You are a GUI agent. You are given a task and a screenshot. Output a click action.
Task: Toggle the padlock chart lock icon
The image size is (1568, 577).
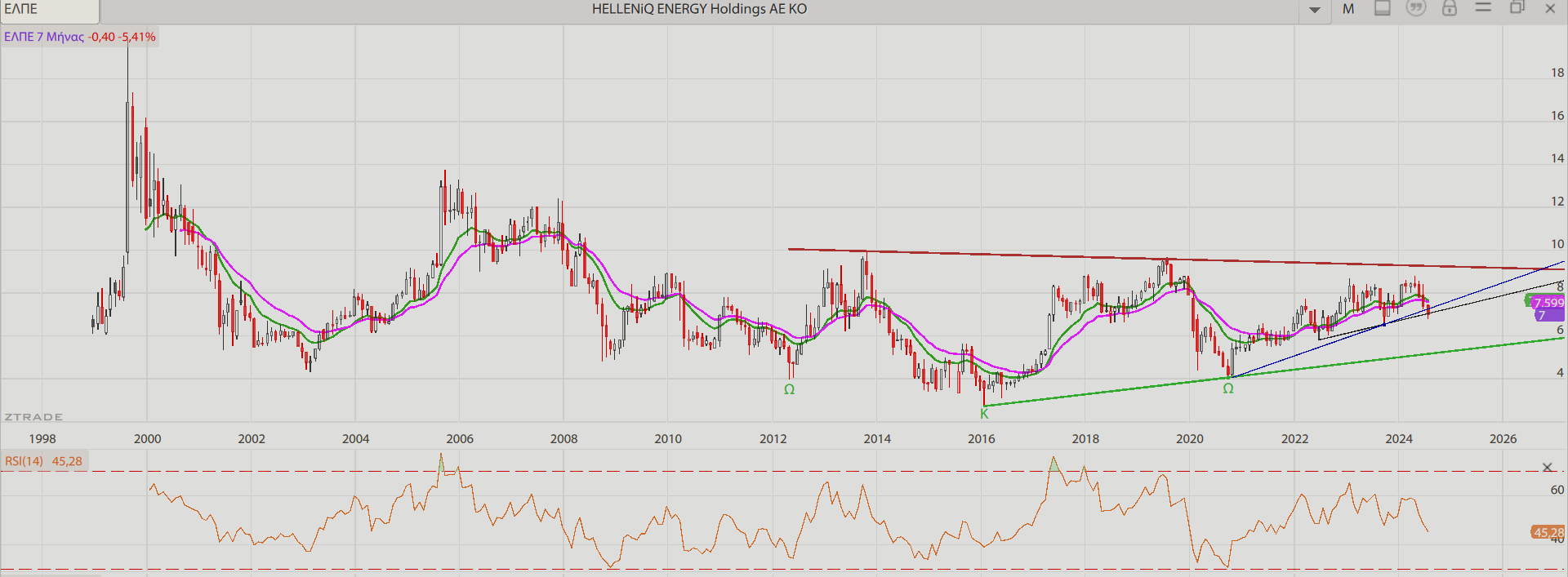1450,8
